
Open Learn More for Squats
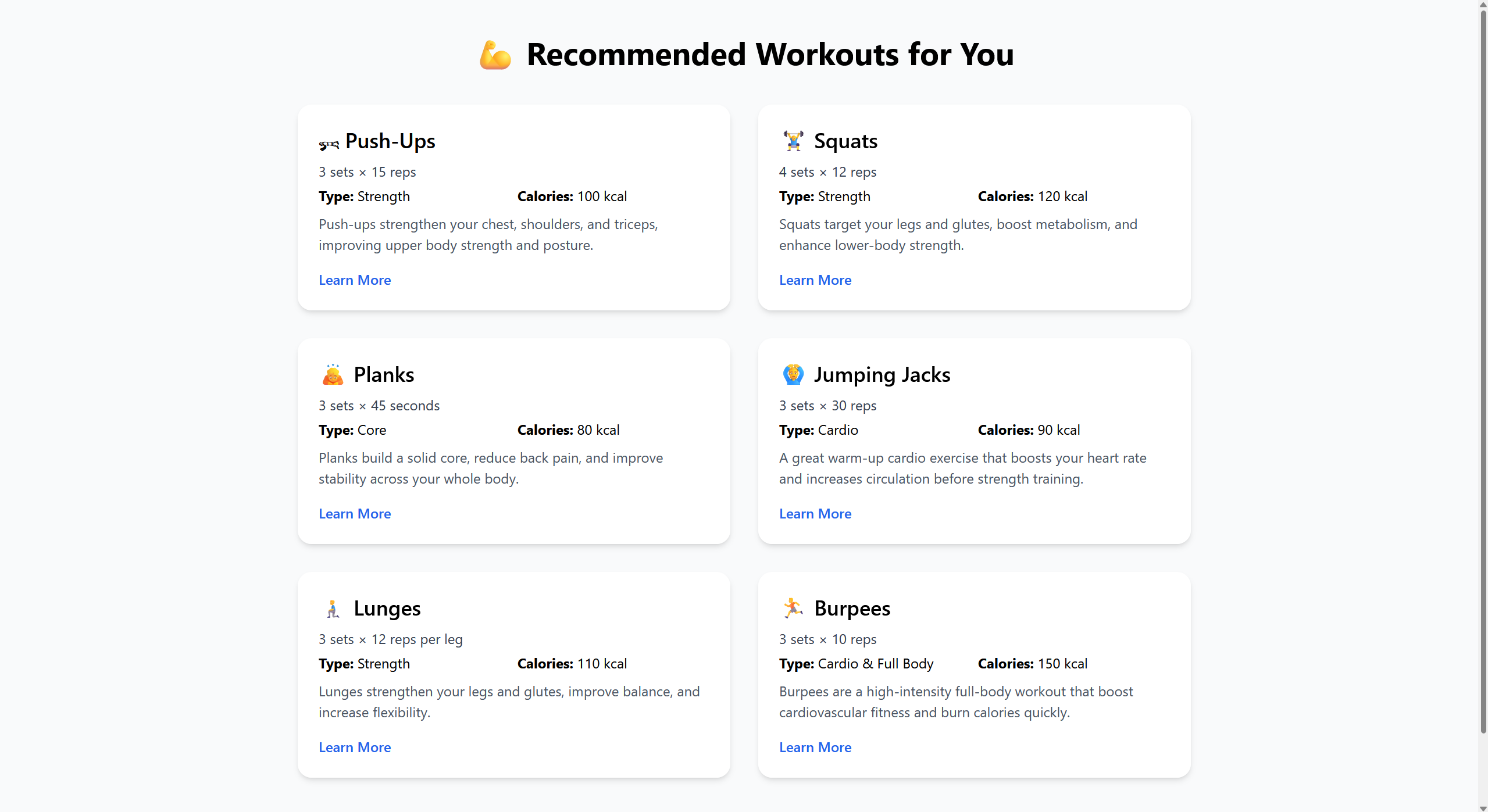(x=815, y=280)
